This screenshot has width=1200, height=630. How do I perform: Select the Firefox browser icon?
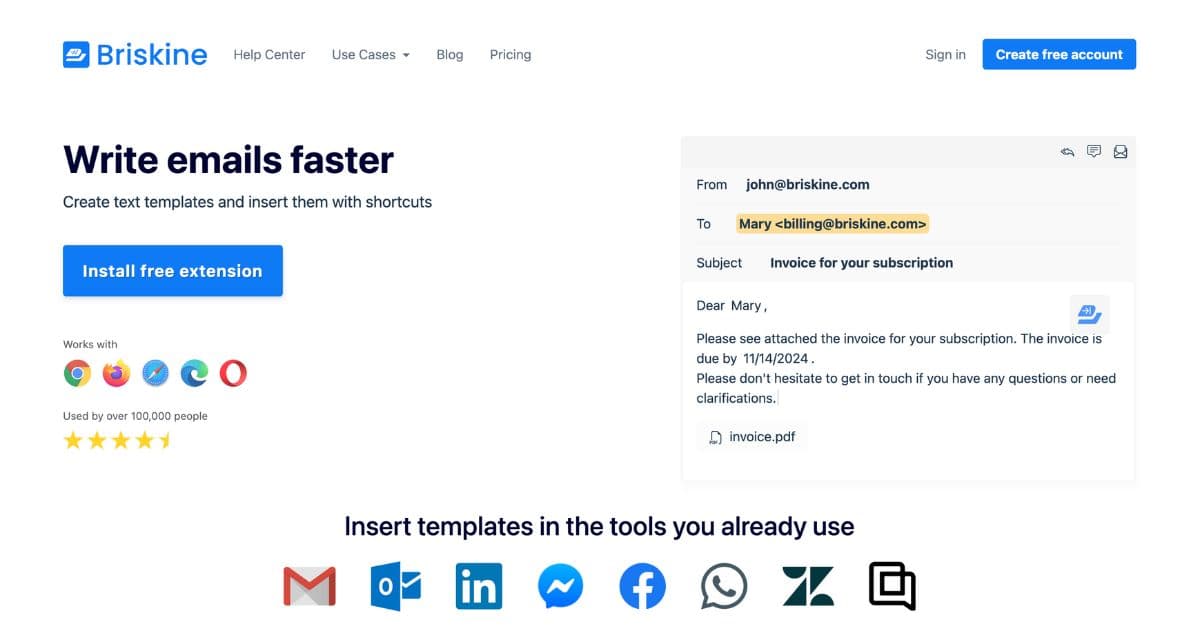click(116, 373)
